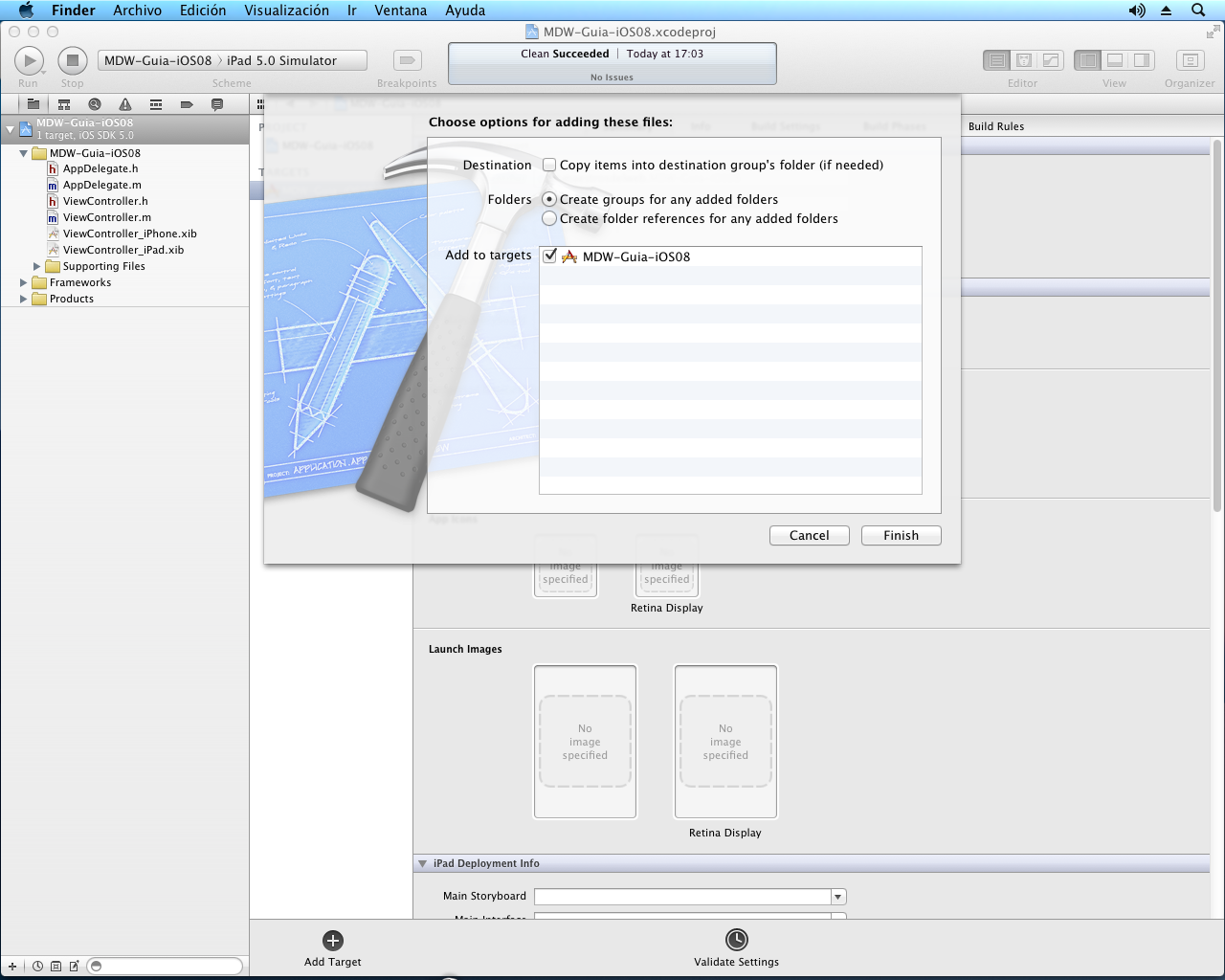Open the related items grid menu icon

260,104
